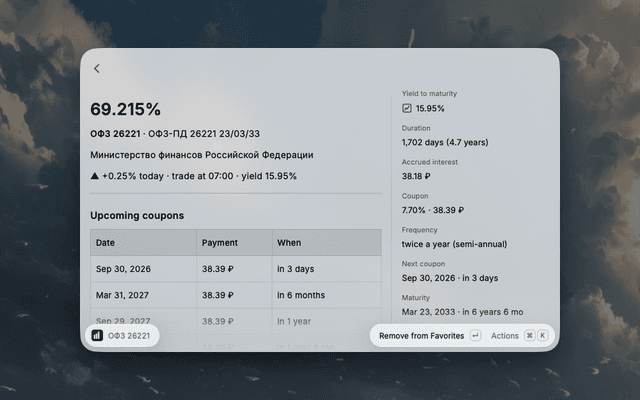Image resolution: width=640 pixels, height=400 pixels.
Task: Click the 69.215% price heading
Action: (126, 109)
